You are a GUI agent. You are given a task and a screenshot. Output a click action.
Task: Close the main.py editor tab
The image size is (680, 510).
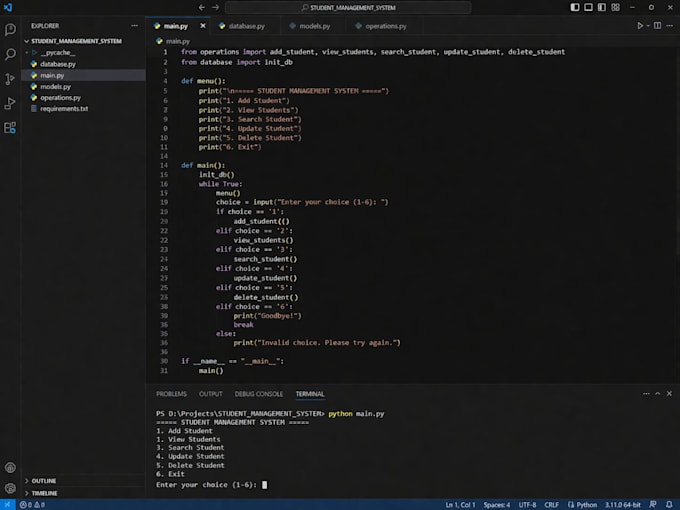click(203, 26)
